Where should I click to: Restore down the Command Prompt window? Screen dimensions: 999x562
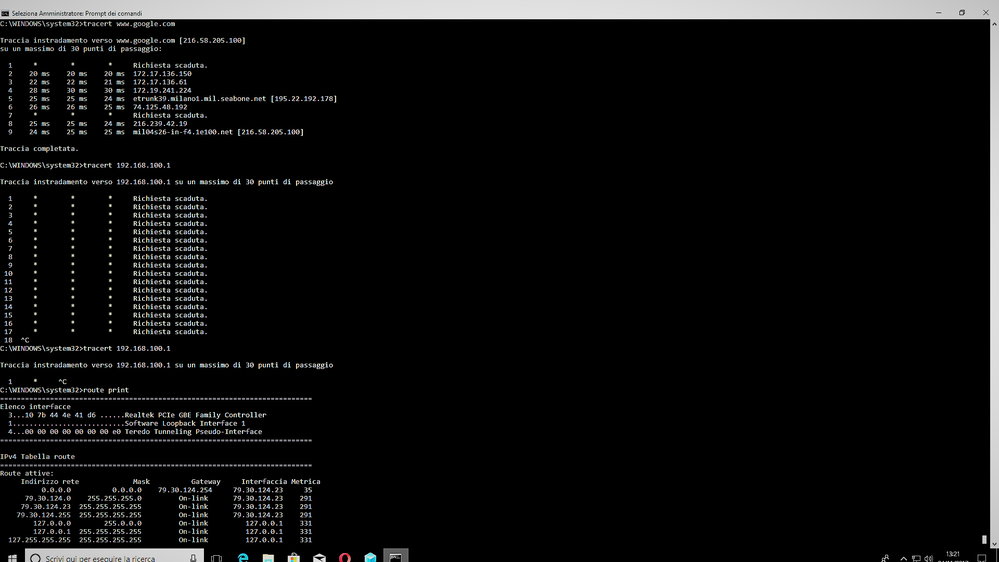[962, 12]
